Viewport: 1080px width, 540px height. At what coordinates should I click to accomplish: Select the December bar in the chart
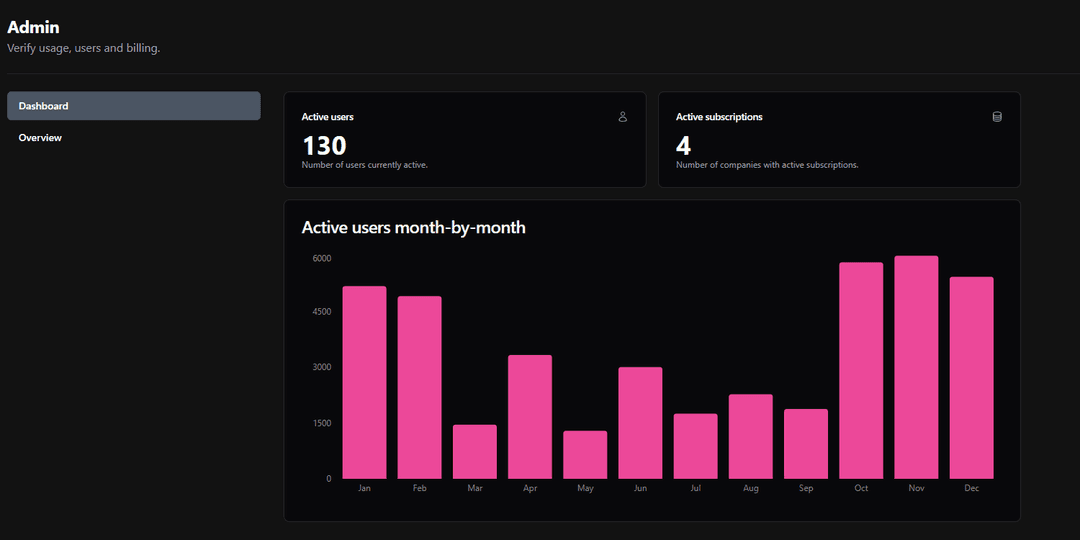click(971, 378)
